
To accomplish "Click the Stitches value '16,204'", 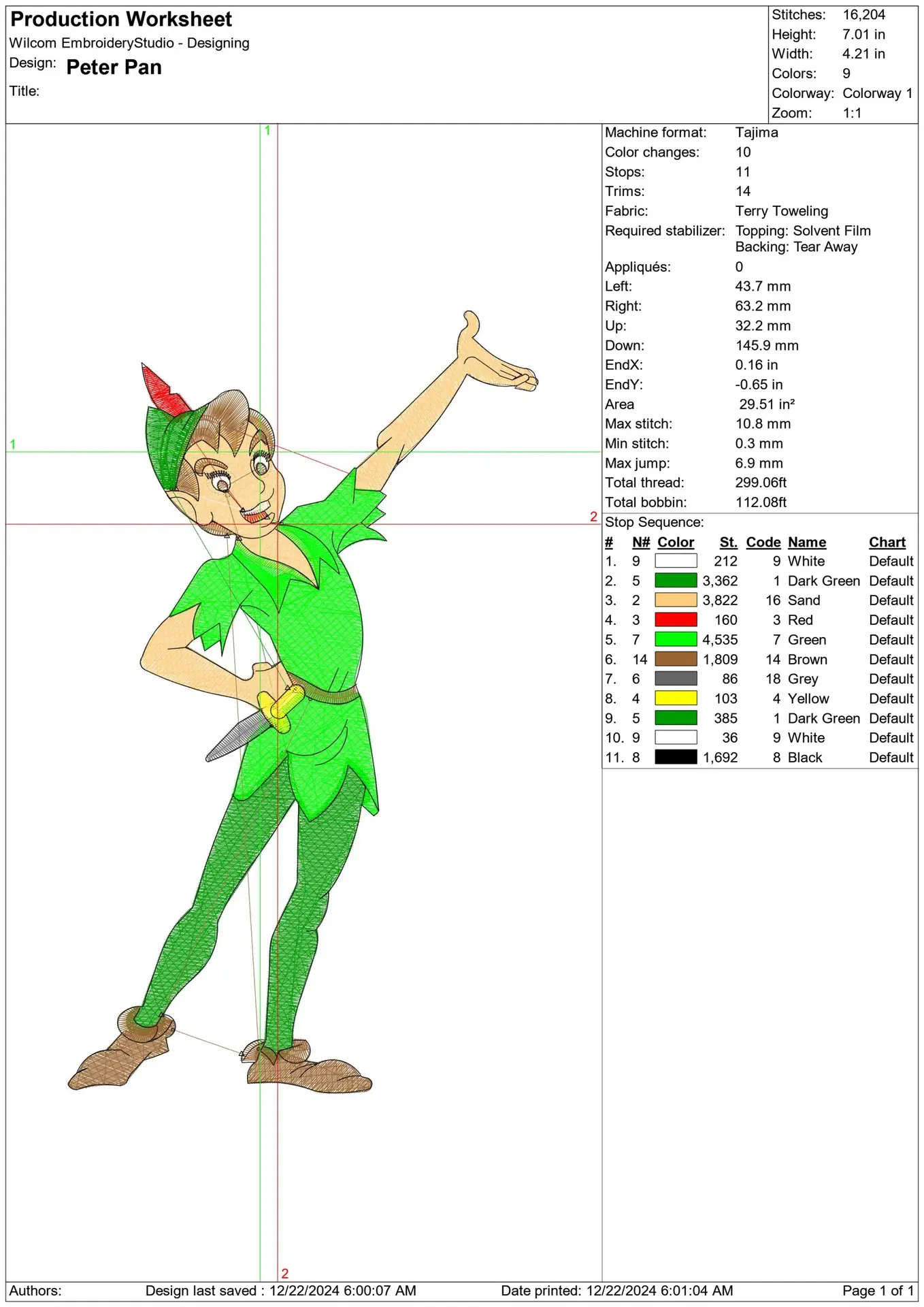I will tap(864, 14).
